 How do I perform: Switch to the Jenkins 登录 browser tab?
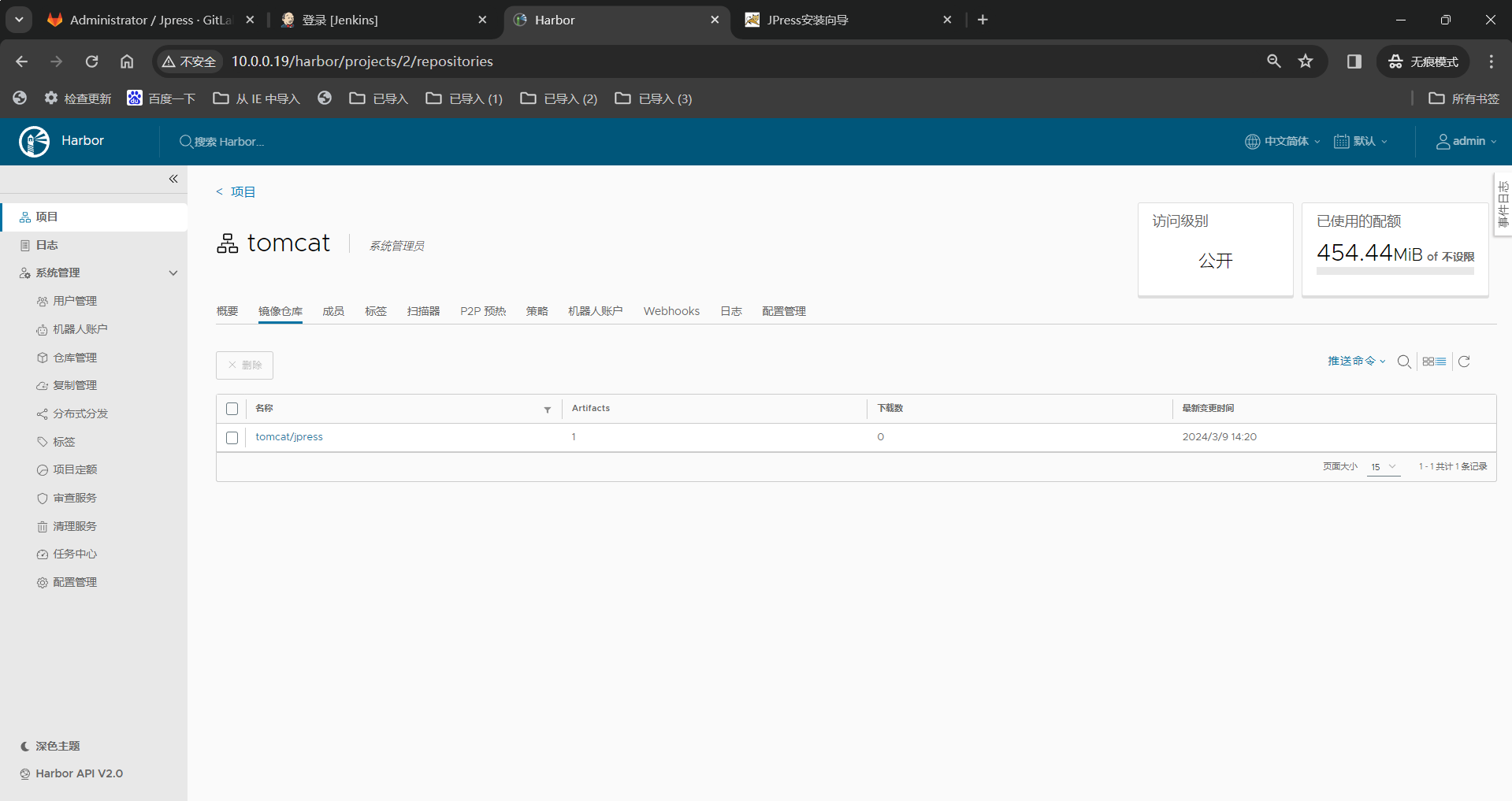[x=385, y=20]
